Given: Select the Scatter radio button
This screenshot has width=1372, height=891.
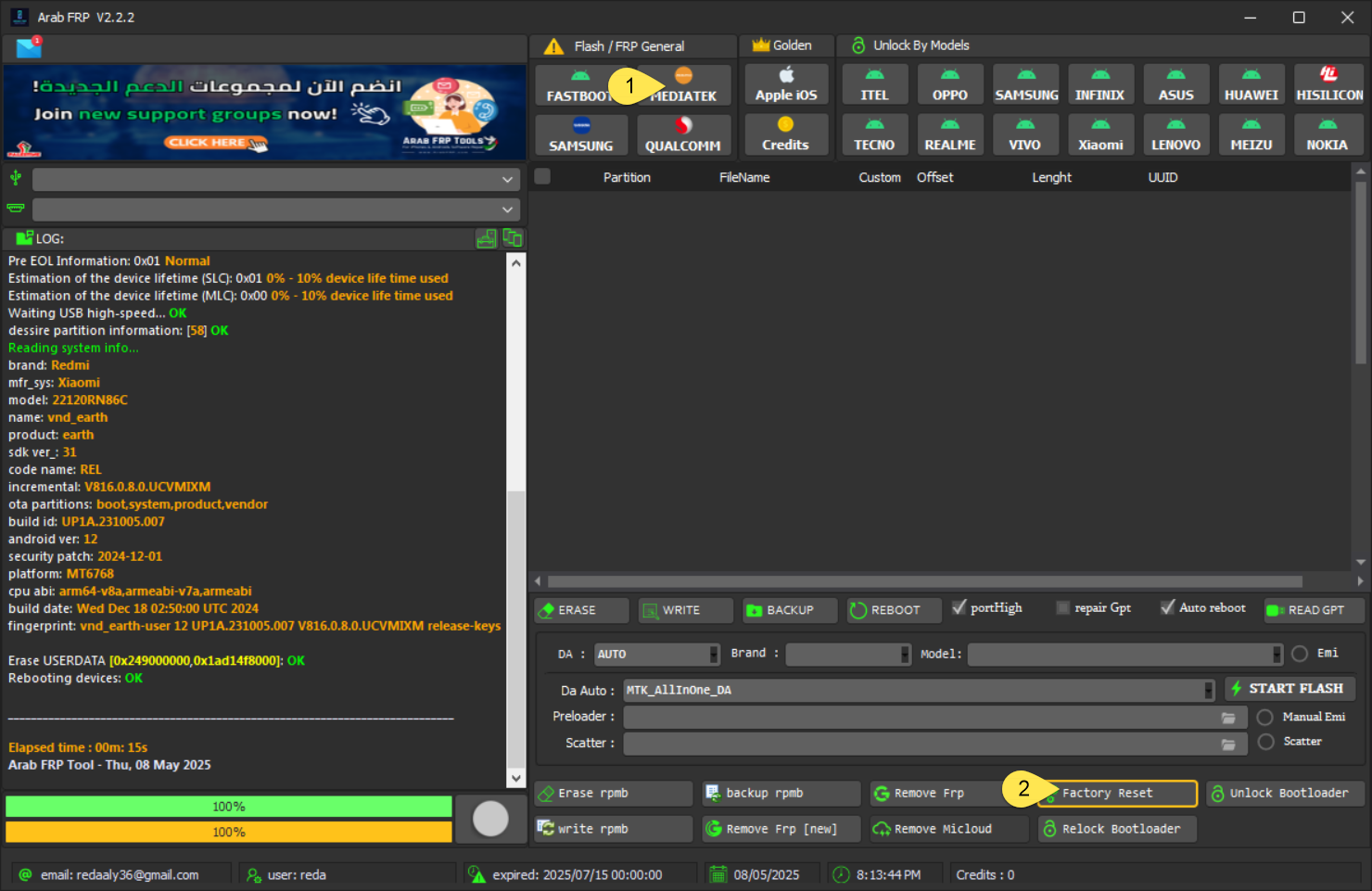Looking at the screenshot, I should [1266, 742].
